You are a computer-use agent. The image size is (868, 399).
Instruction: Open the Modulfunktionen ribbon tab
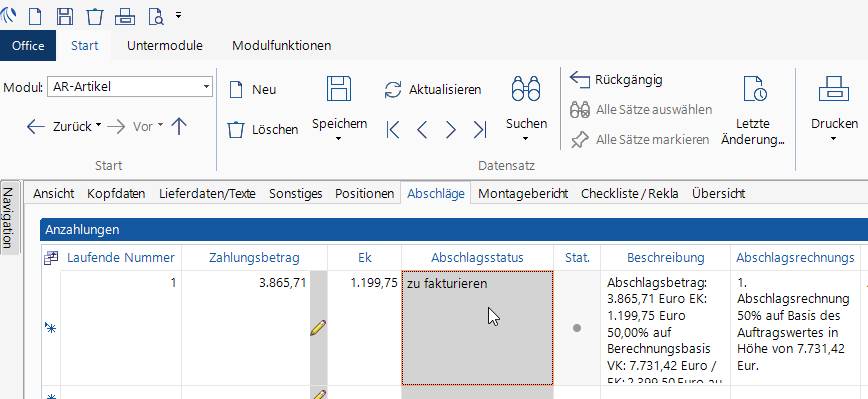click(281, 45)
